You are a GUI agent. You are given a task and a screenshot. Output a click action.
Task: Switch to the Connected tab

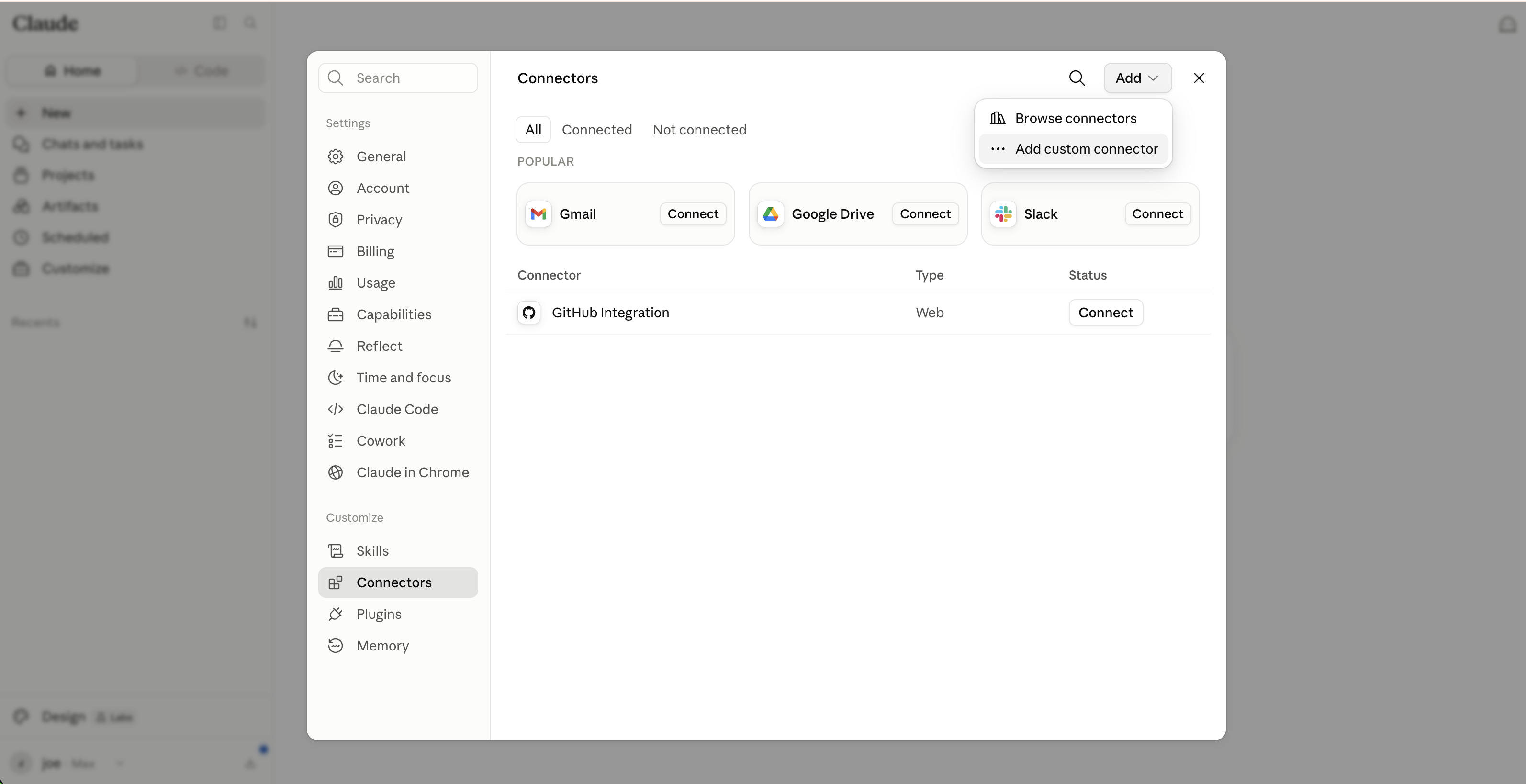(x=596, y=130)
